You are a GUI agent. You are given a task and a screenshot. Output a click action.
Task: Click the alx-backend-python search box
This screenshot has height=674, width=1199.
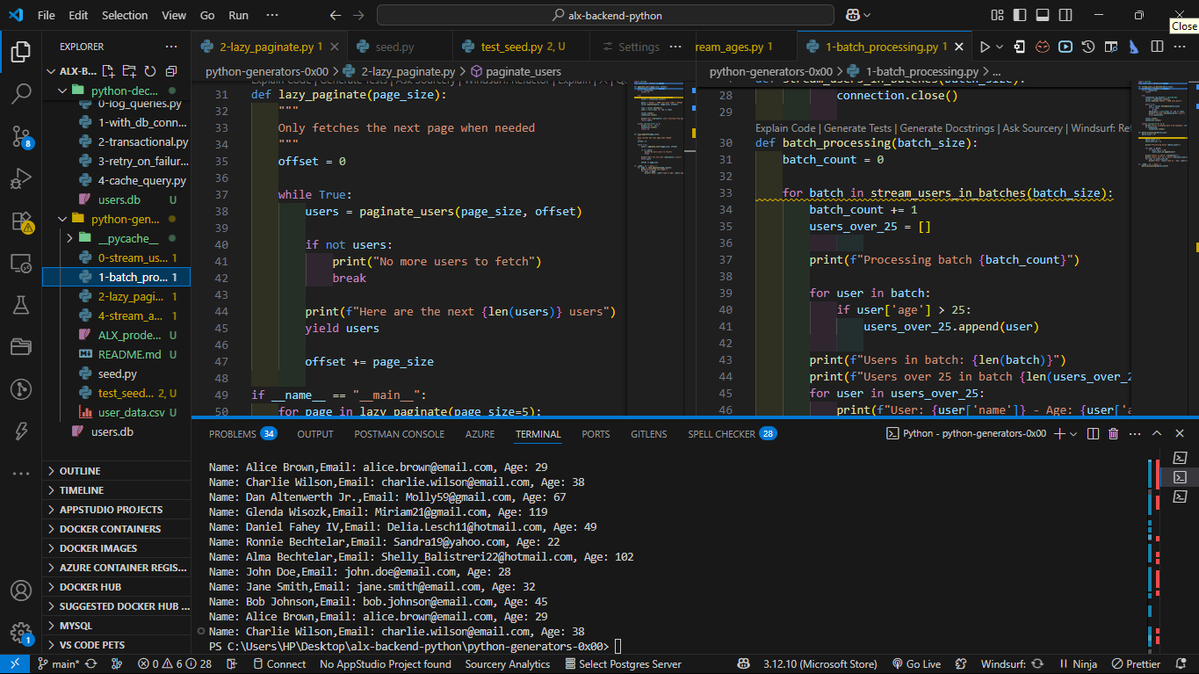click(x=606, y=15)
